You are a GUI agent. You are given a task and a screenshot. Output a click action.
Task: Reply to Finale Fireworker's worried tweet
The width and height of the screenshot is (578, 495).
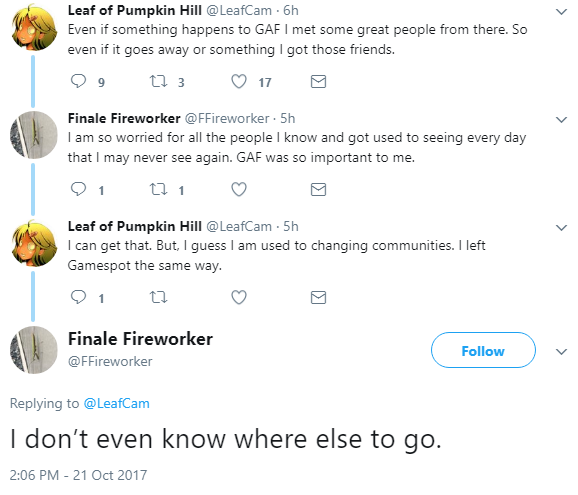(78, 189)
